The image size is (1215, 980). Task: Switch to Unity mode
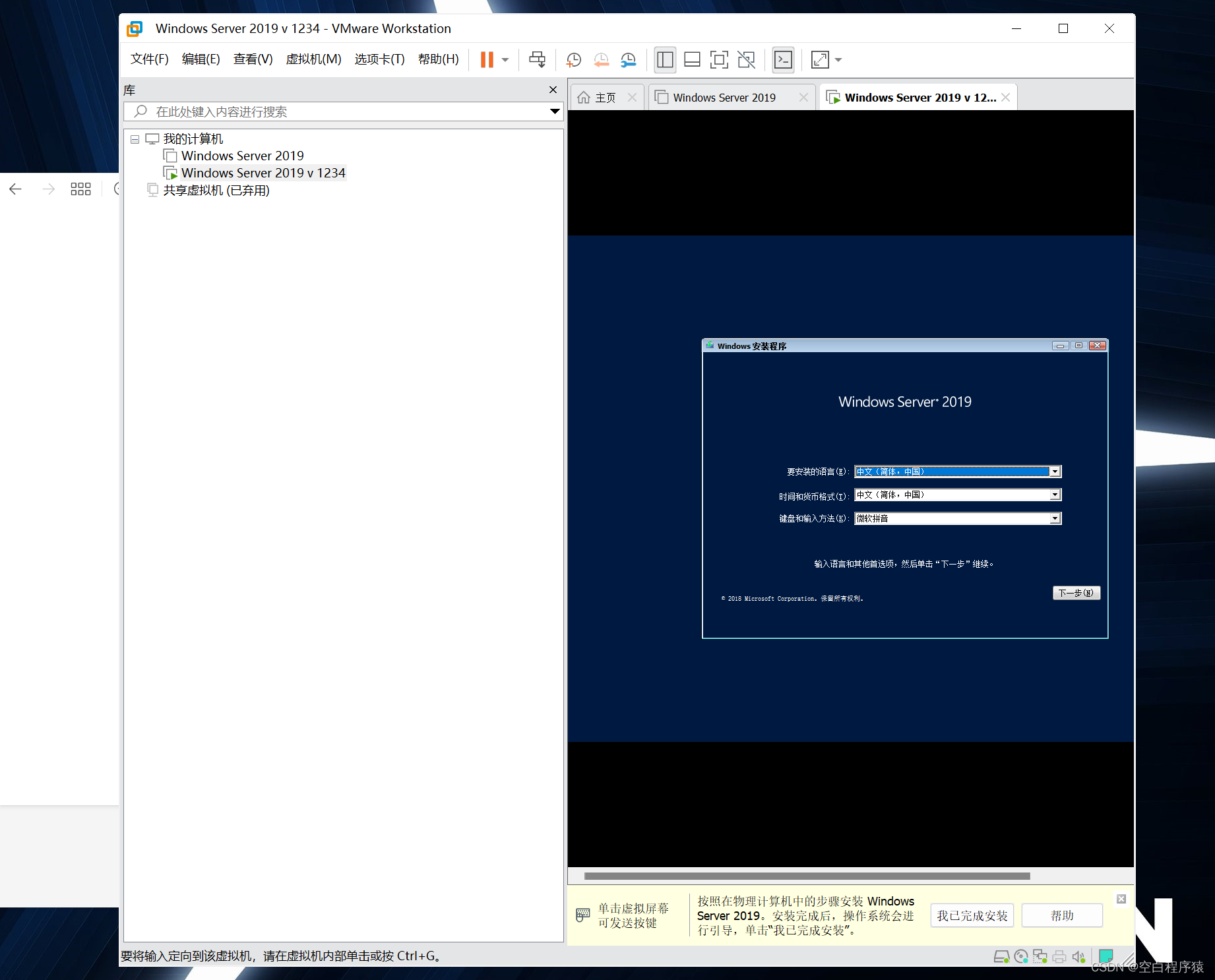(747, 60)
